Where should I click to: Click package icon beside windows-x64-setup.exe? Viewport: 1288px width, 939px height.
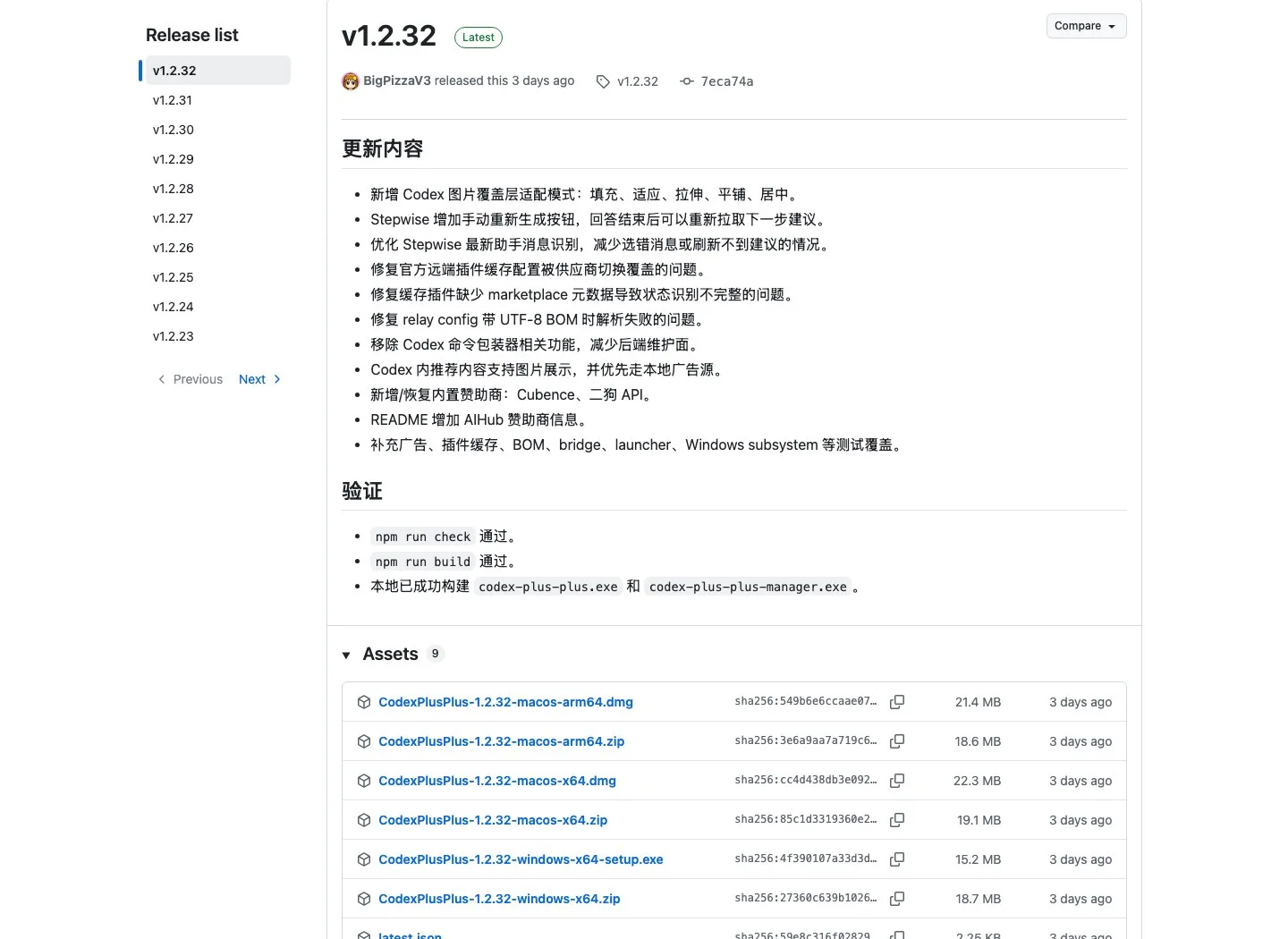(364, 859)
